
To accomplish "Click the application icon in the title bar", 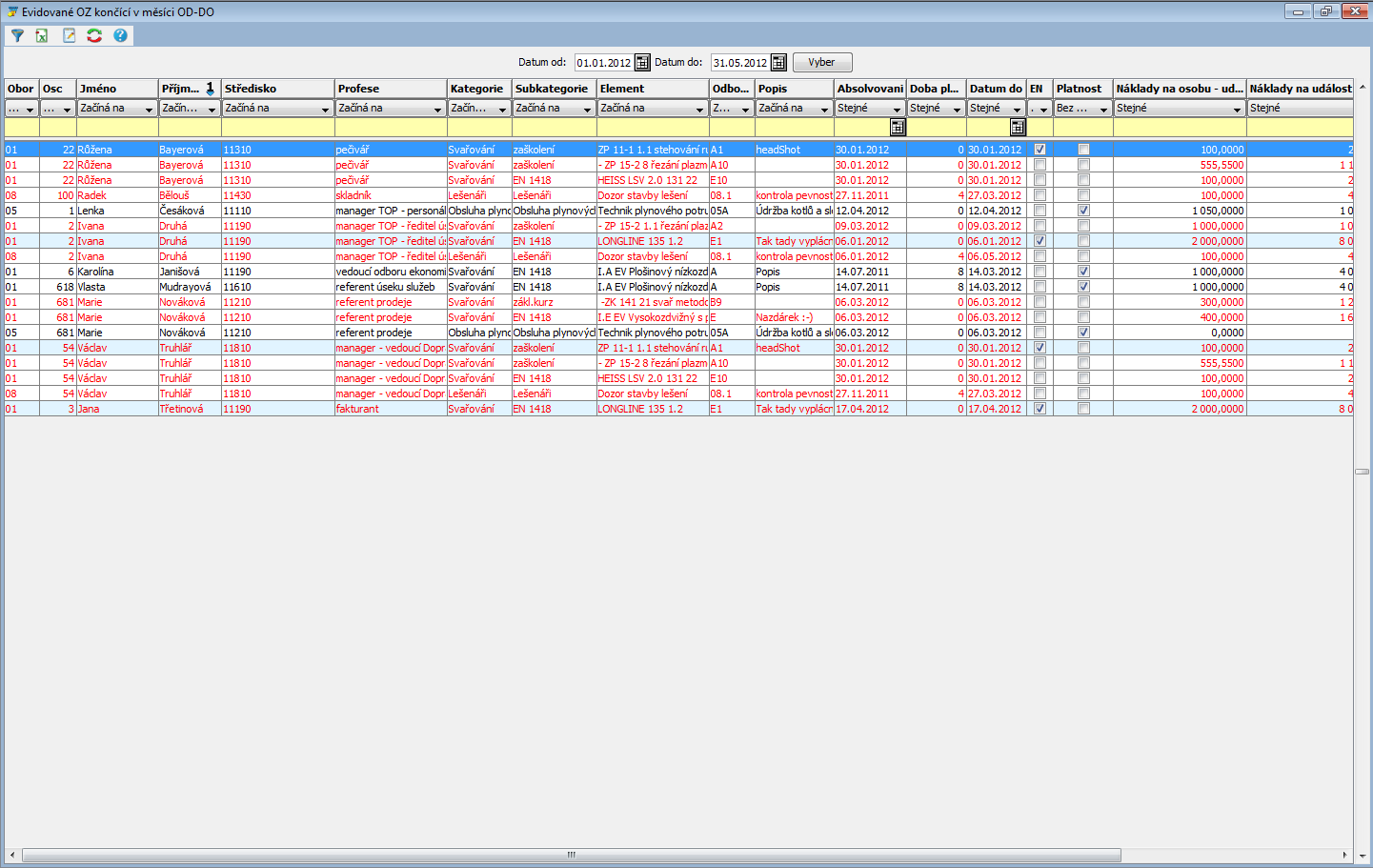I will (11, 12).
